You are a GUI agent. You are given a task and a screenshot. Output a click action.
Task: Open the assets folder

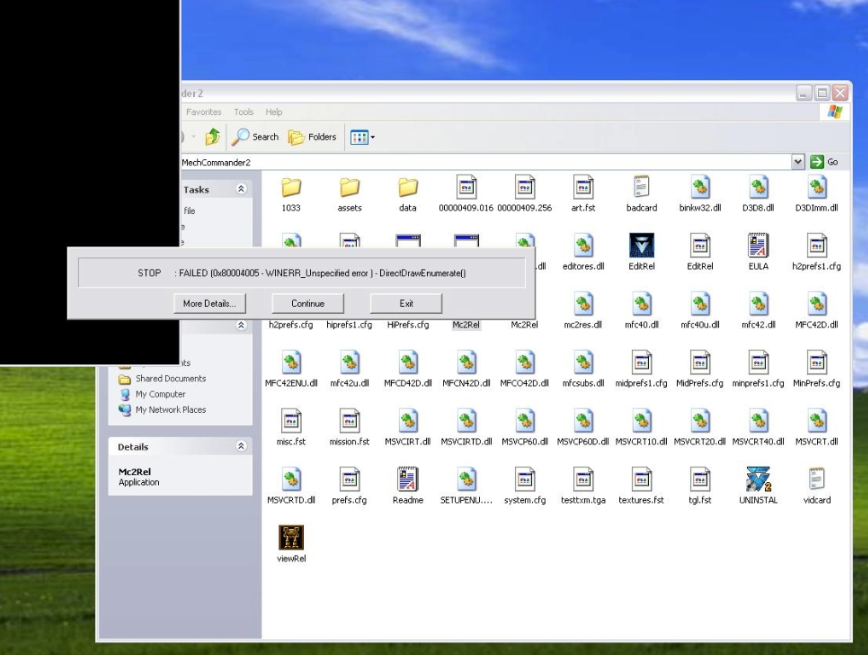click(x=349, y=188)
